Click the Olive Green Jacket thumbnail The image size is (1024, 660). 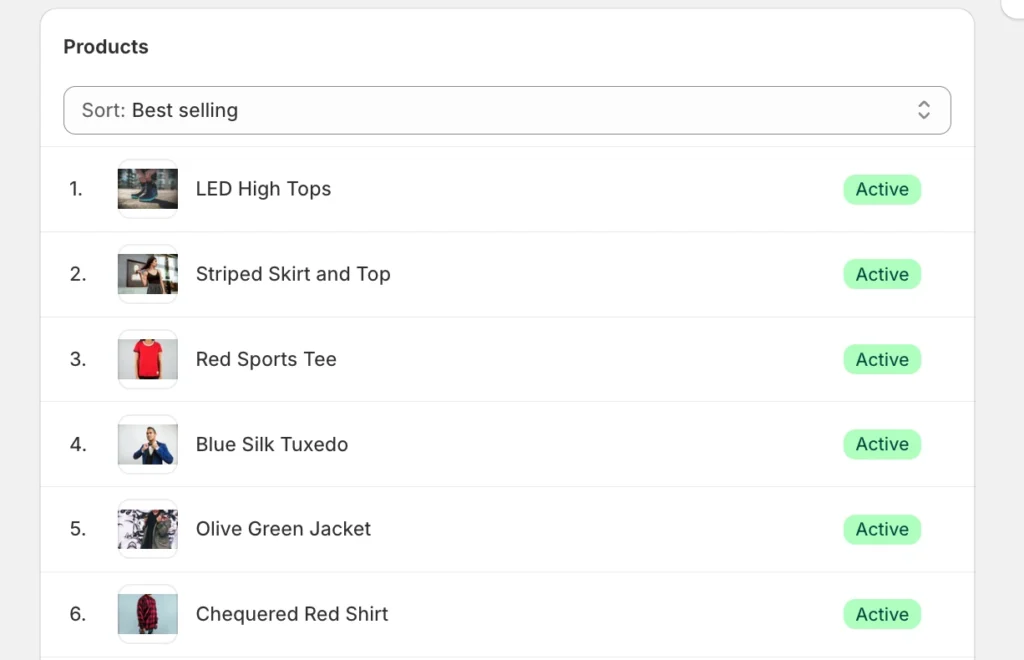tap(148, 529)
